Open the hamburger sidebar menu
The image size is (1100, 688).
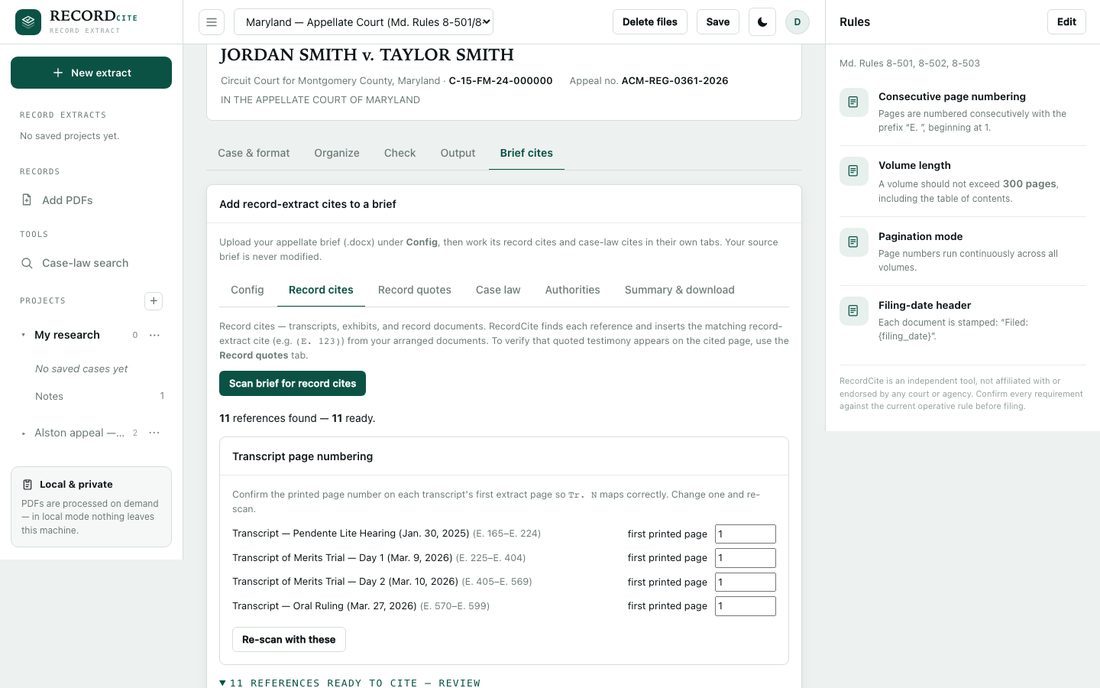[211, 22]
